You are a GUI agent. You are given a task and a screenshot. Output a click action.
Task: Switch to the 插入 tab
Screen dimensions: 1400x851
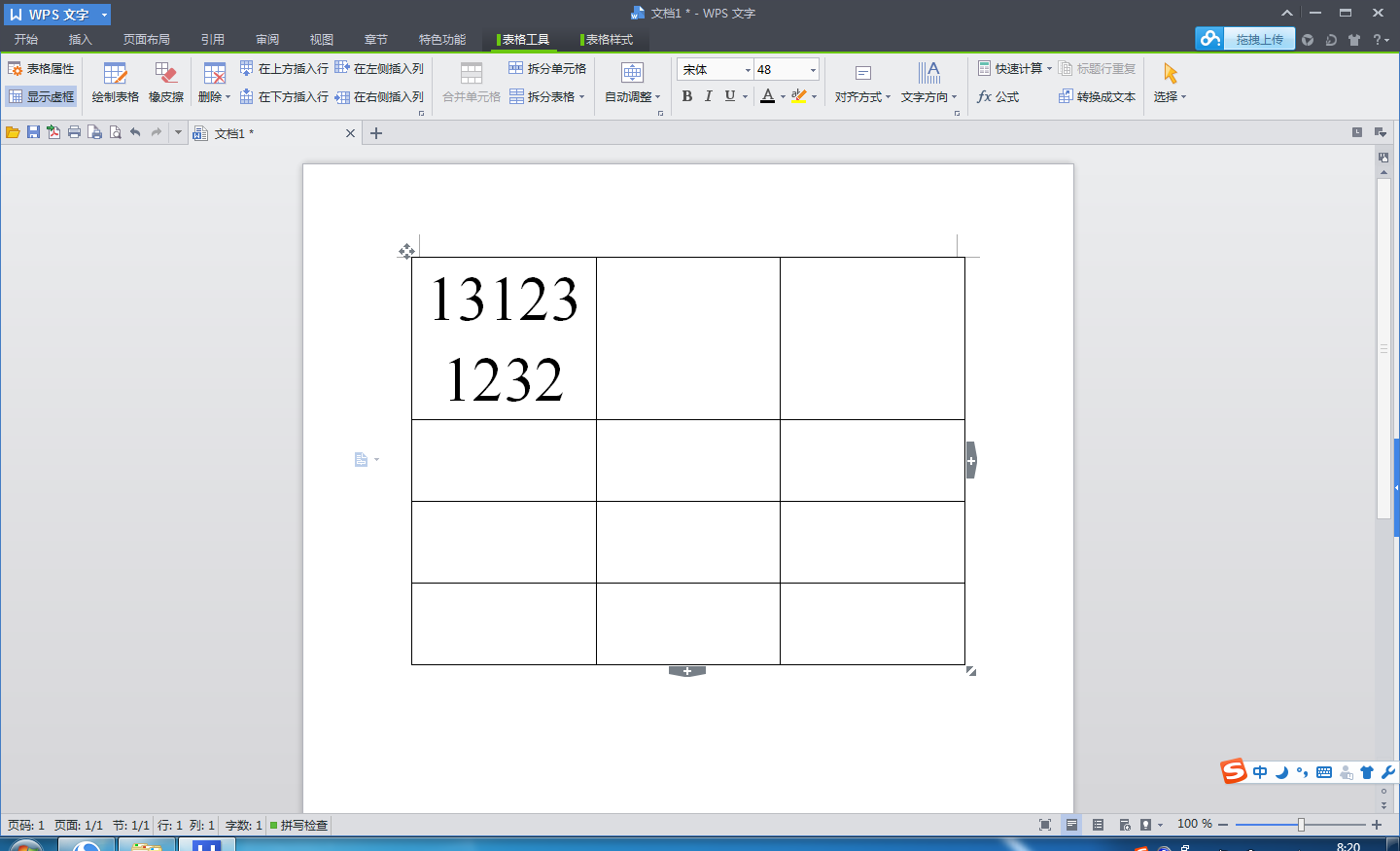pyautogui.click(x=81, y=40)
